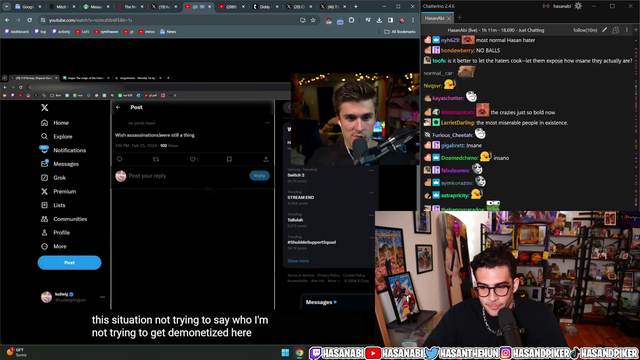Click the repost icon under the post

(156, 159)
